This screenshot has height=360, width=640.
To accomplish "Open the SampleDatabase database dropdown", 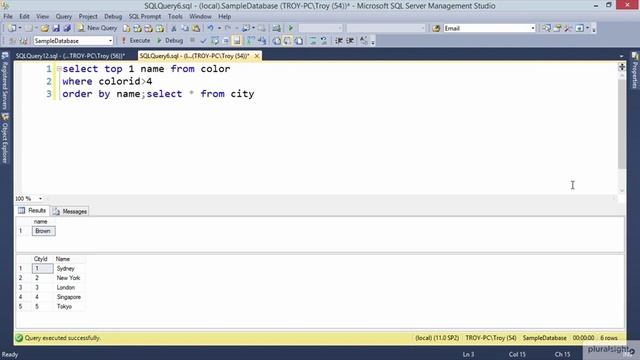I will 110,41.
